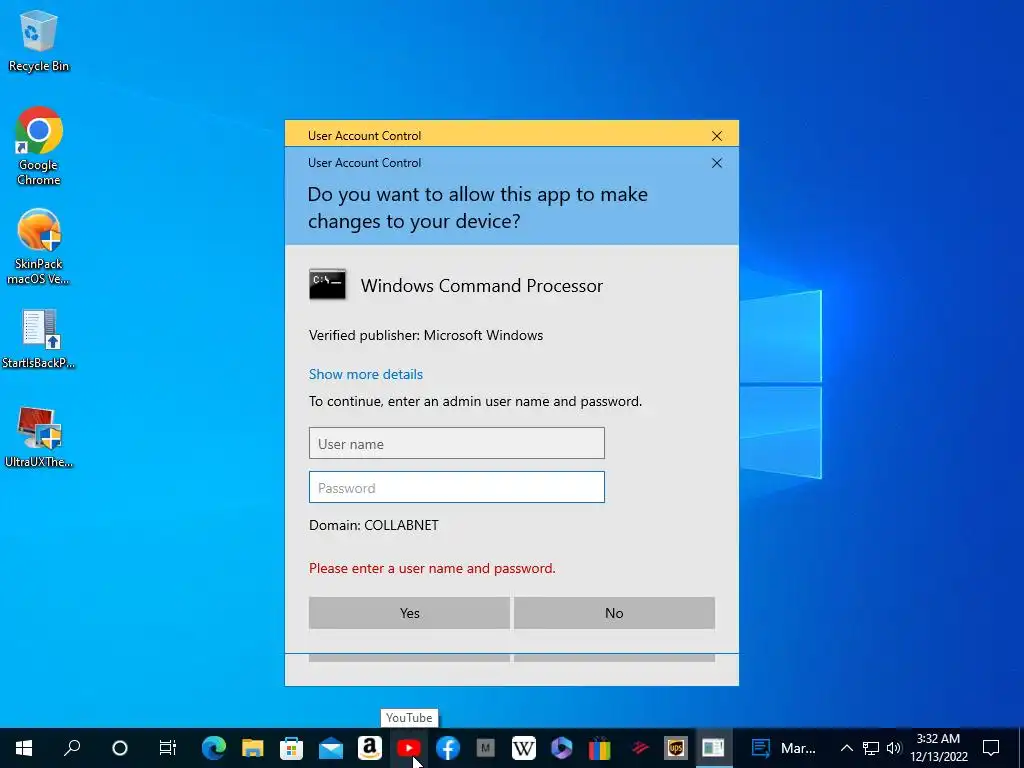The width and height of the screenshot is (1024, 768).
Task: Open the colorful striped gift icon
Action: (x=600, y=748)
